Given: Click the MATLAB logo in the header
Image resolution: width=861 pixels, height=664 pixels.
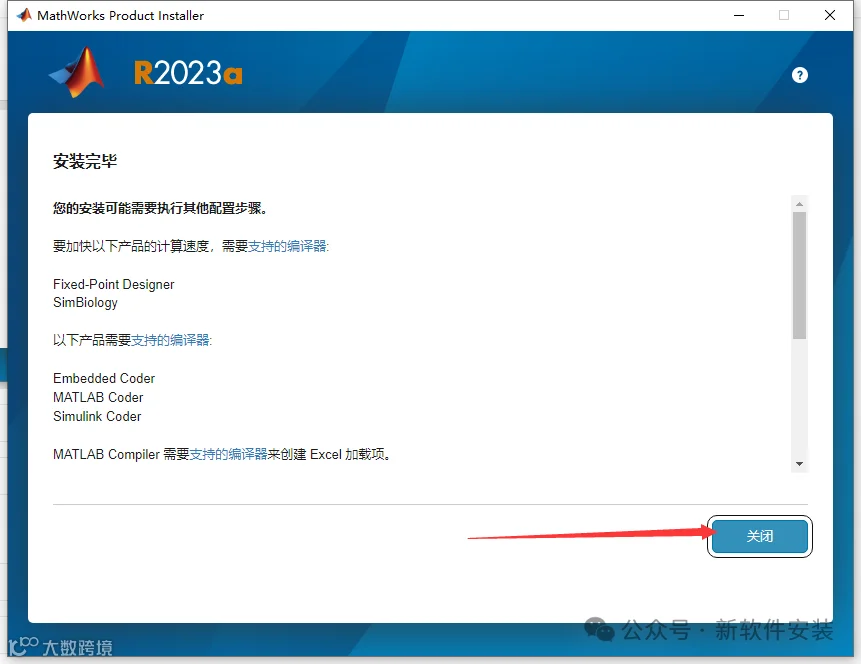Looking at the screenshot, I should (77, 72).
